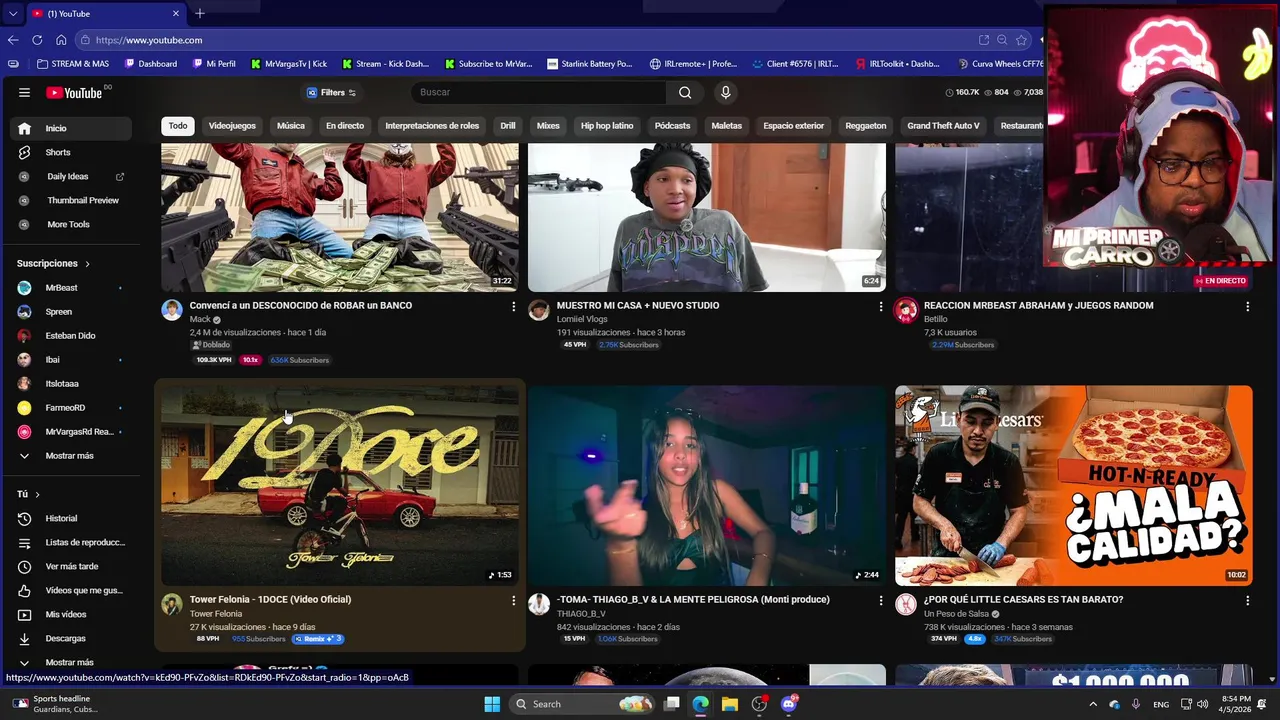Open options menu for TOMA THIAGO_B_V video
Screen dimensions: 1280x720
click(x=880, y=600)
